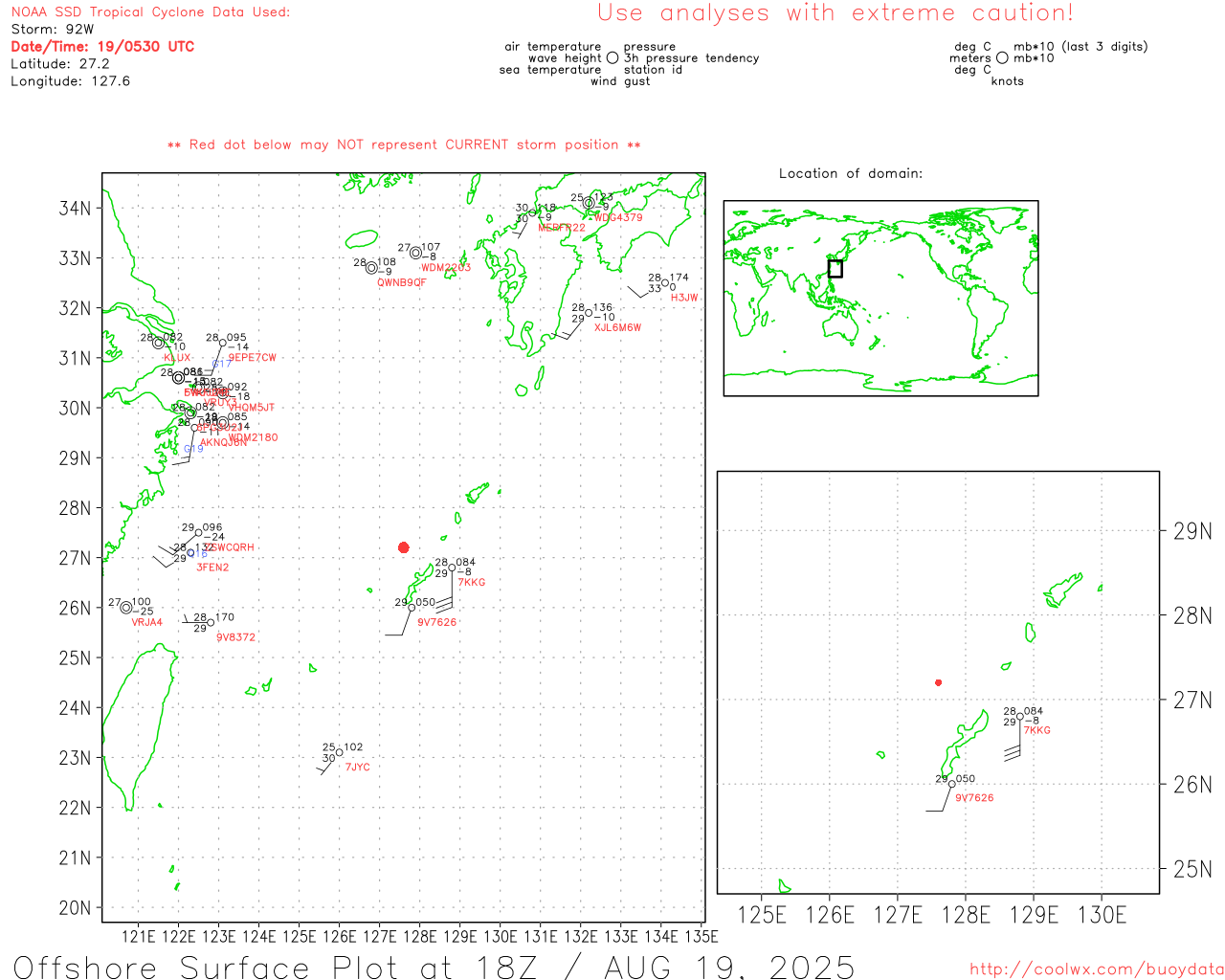This screenshot has width=1225, height=980.
Task: Click the station ID XJL6M6W
Action: coord(617,327)
